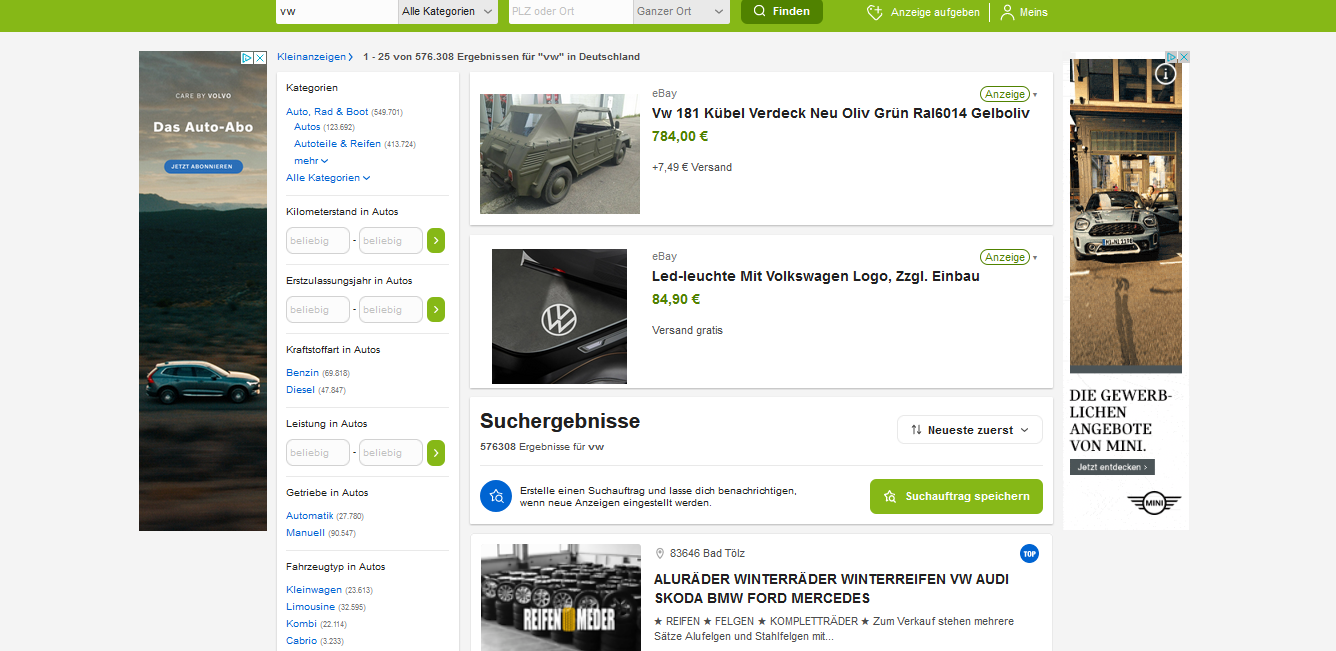Open ALURÄDER WINTERRÄDER WINTERREIFEN listing title

tap(832, 589)
